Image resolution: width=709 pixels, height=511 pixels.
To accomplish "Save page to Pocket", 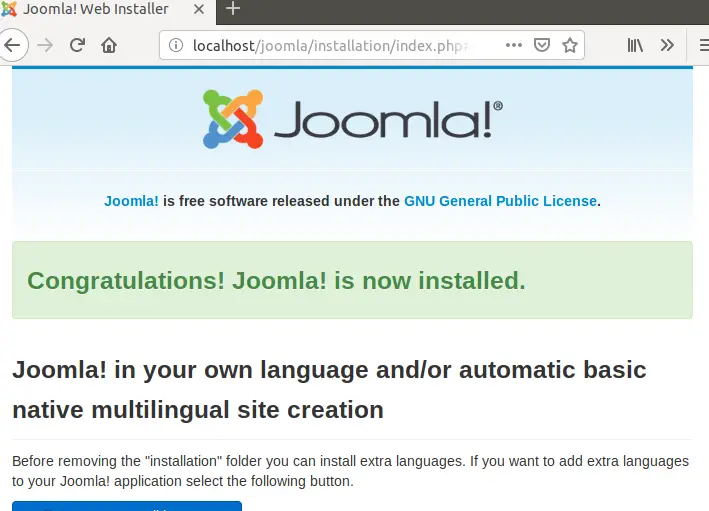I will point(542,45).
